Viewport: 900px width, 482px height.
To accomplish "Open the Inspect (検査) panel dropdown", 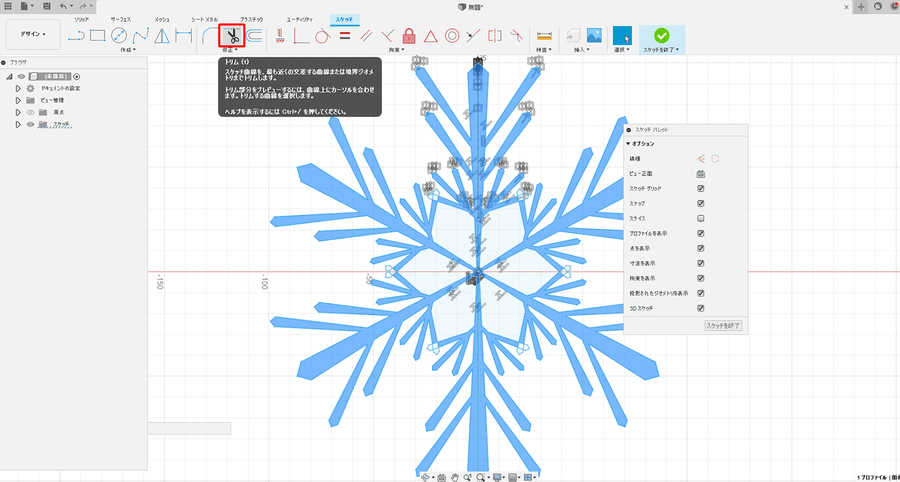I will coord(544,50).
